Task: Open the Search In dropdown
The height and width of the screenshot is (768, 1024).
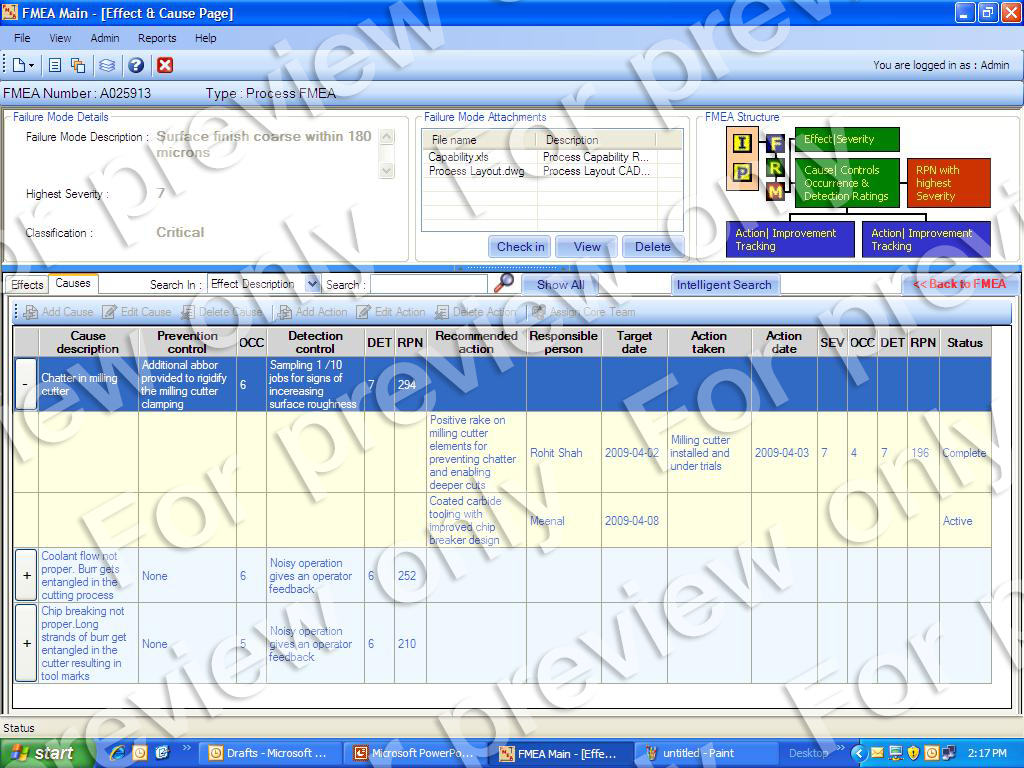Action: [x=312, y=285]
